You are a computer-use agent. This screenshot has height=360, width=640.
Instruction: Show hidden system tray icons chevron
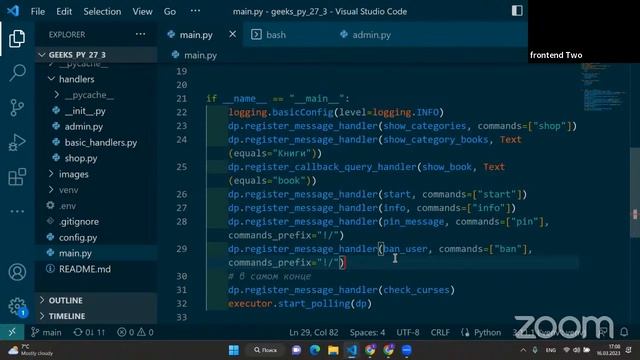pyautogui.click(x=523, y=350)
